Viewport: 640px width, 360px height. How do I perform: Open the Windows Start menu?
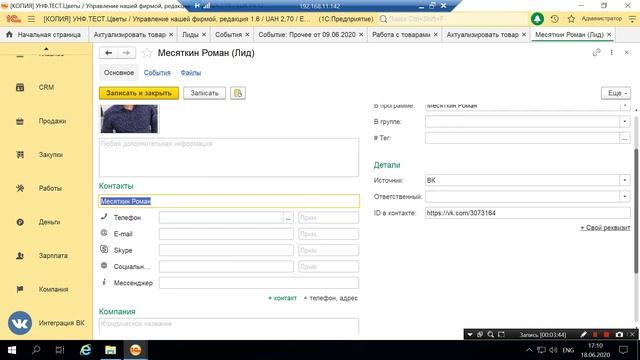click(12, 350)
